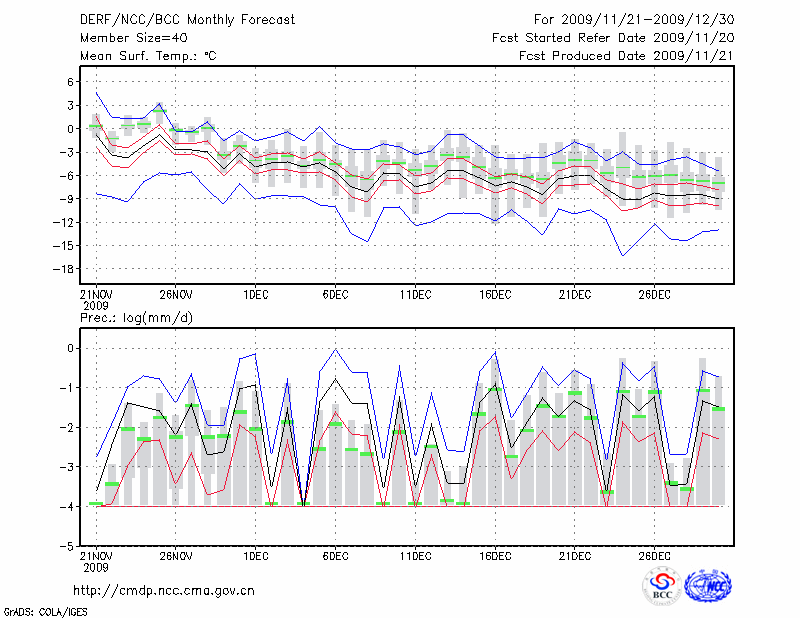Click 1DEC on the temperature chart axis
This screenshot has height=618, width=800.
click(x=255, y=294)
